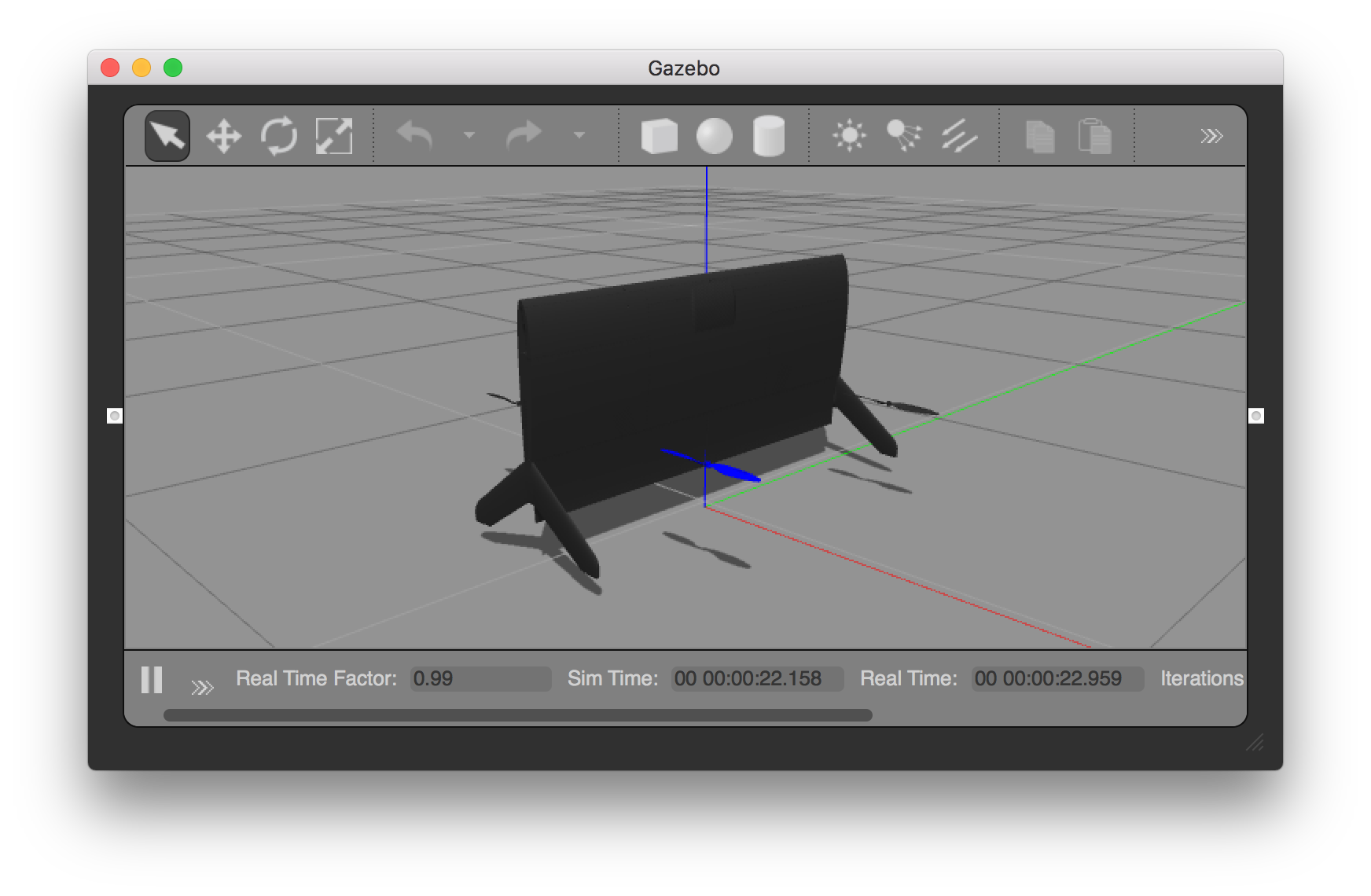Select the arrow selection mode tool

pos(167,136)
